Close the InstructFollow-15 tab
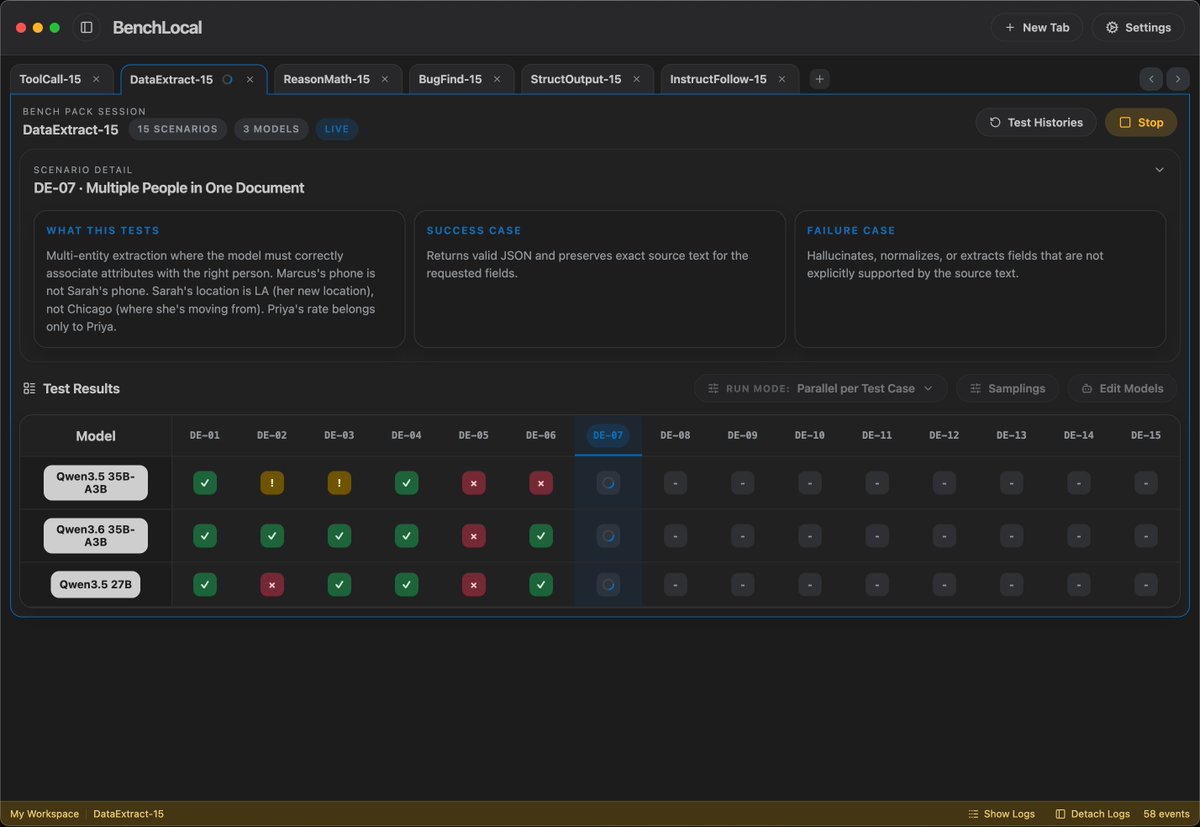1200x827 pixels. point(782,79)
